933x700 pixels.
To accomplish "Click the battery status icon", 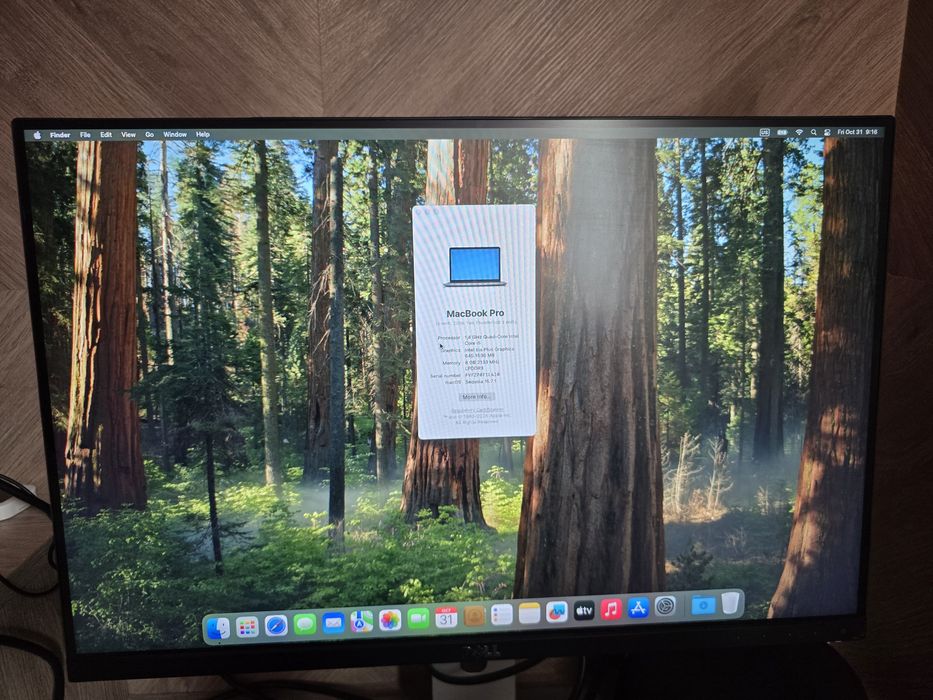I will [x=782, y=132].
